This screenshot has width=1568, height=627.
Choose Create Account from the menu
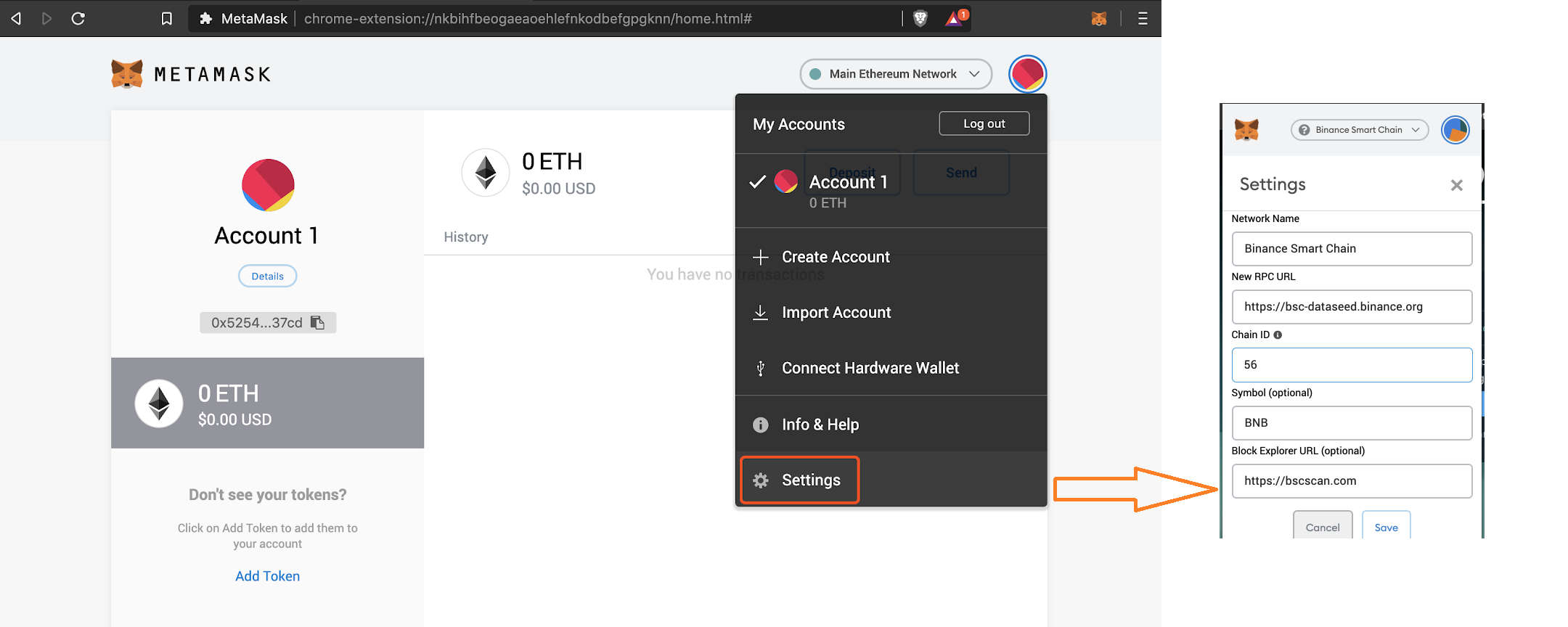(x=891, y=257)
